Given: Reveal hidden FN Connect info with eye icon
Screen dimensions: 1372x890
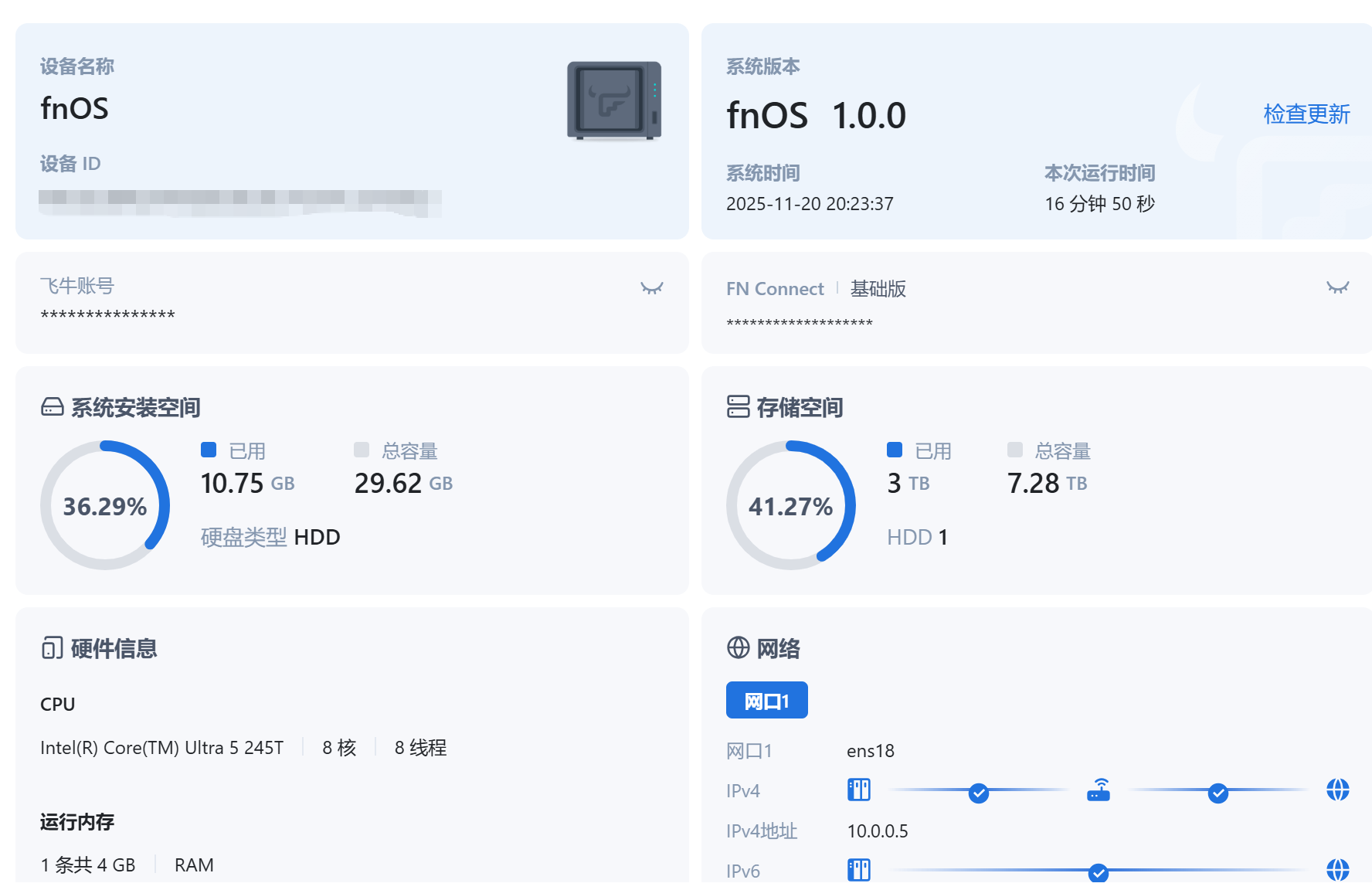Looking at the screenshot, I should [x=1338, y=287].
